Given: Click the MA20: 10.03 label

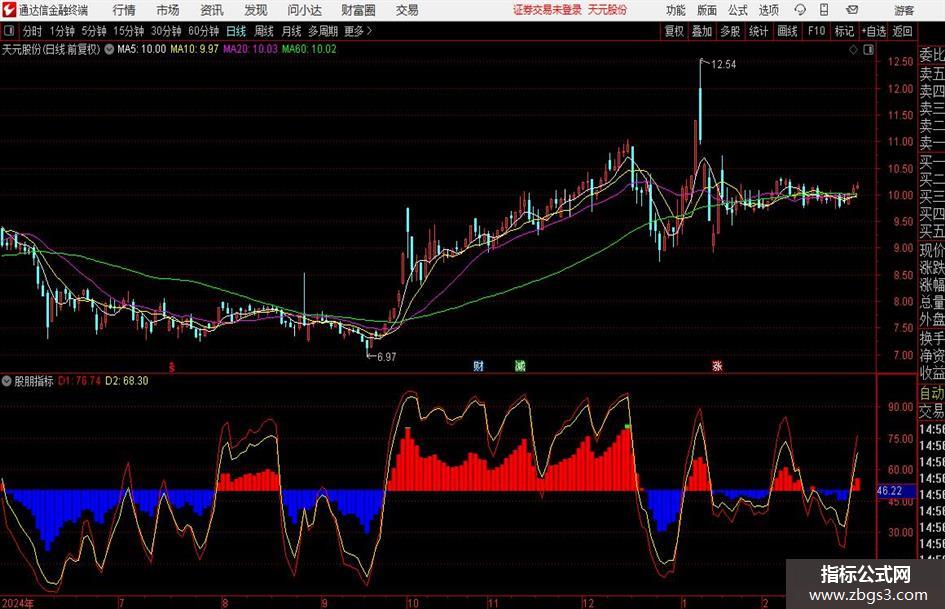Looking at the screenshot, I should 250,49.
